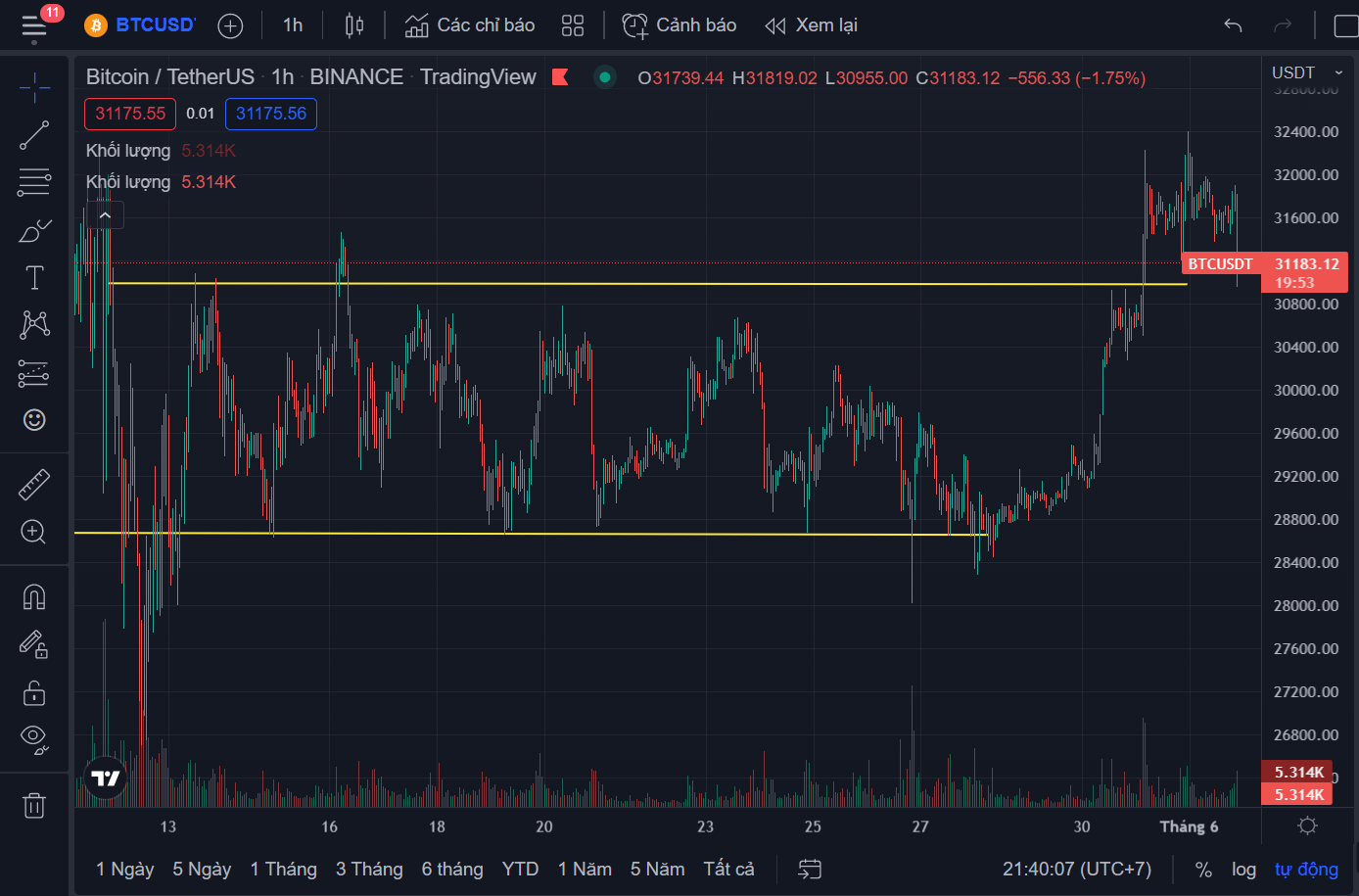The width and height of the screenshot is (1359, 896).
Task: Change the candlestick chart type
Action: 354,25
